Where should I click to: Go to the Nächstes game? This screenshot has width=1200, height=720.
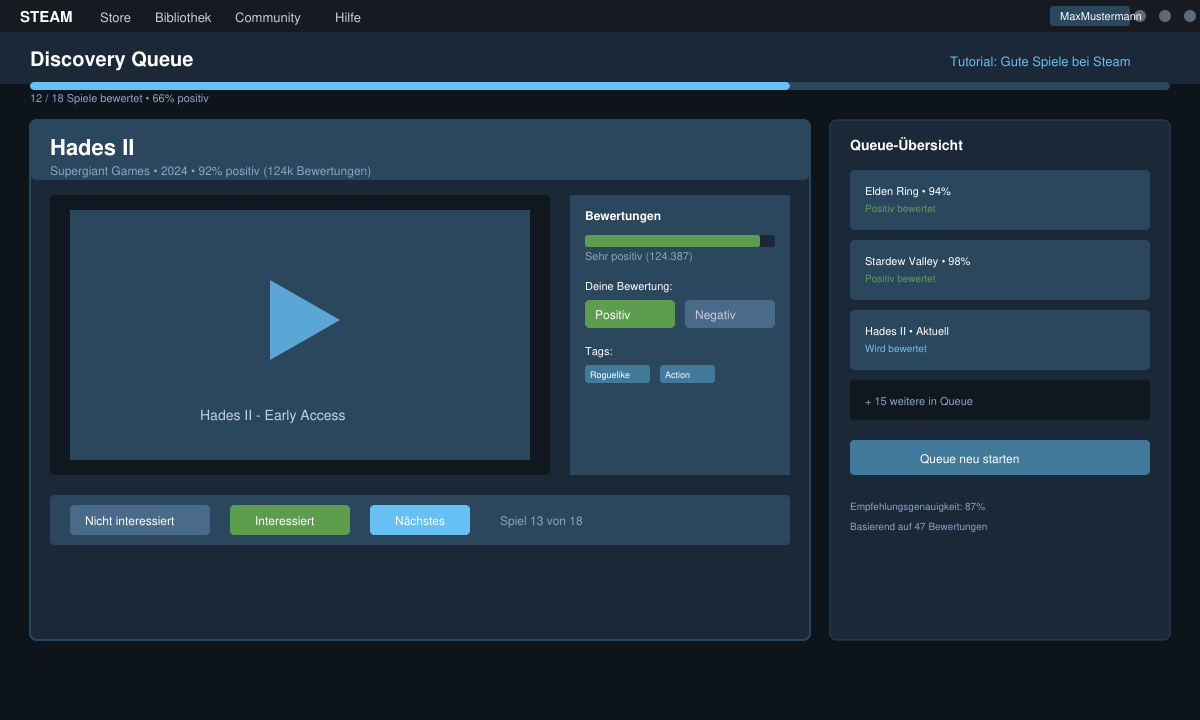coord(420,520)
